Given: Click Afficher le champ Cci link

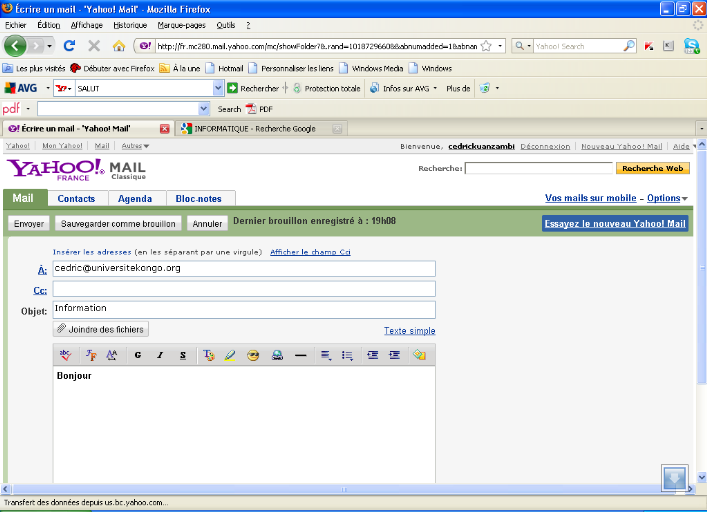Looking at the screenshot, I should click(x=310, y=252).
